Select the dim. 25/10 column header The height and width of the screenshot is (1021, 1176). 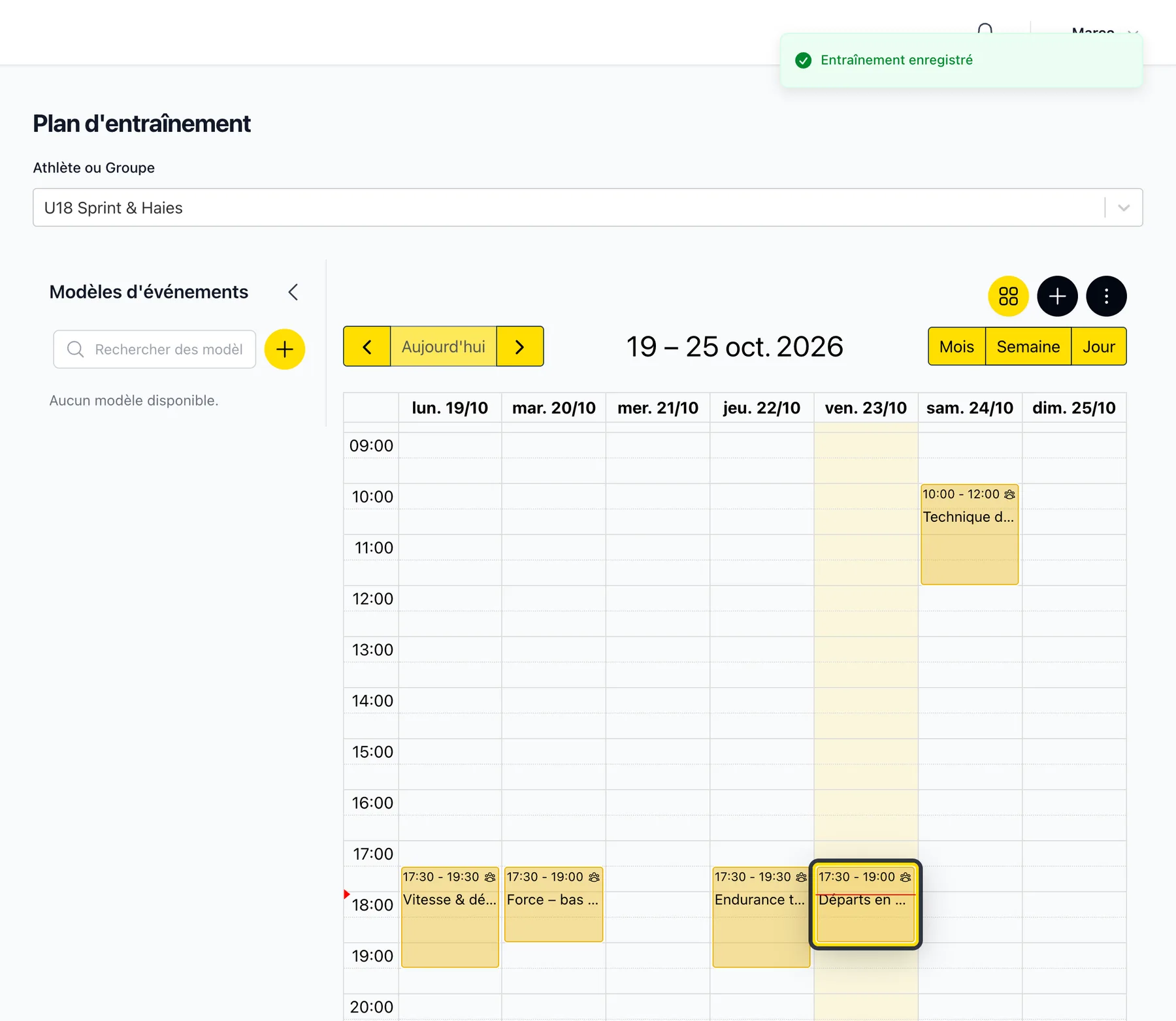[1074, 408]
